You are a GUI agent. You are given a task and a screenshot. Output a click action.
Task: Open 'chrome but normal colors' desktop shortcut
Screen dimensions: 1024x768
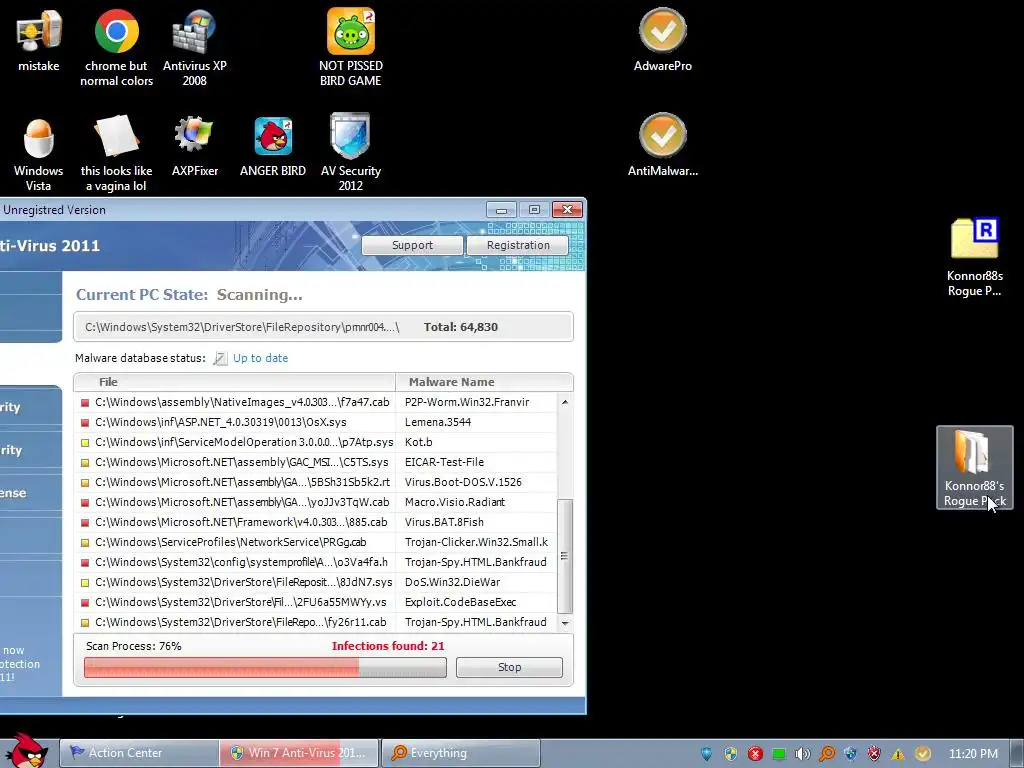(x=116, y=47)
